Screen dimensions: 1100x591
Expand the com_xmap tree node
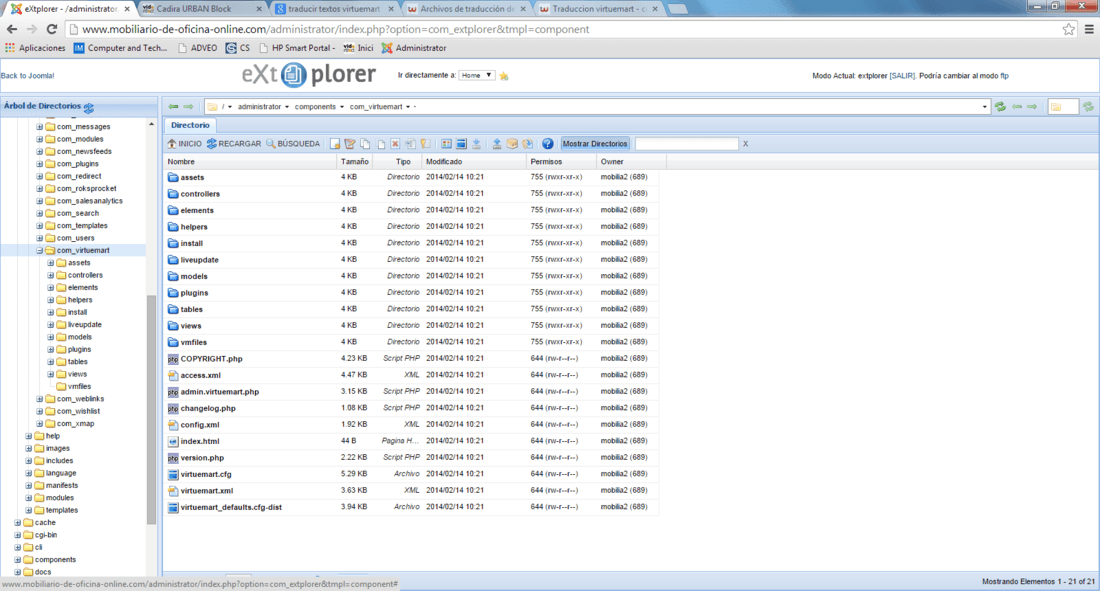[x=39, y=424]
